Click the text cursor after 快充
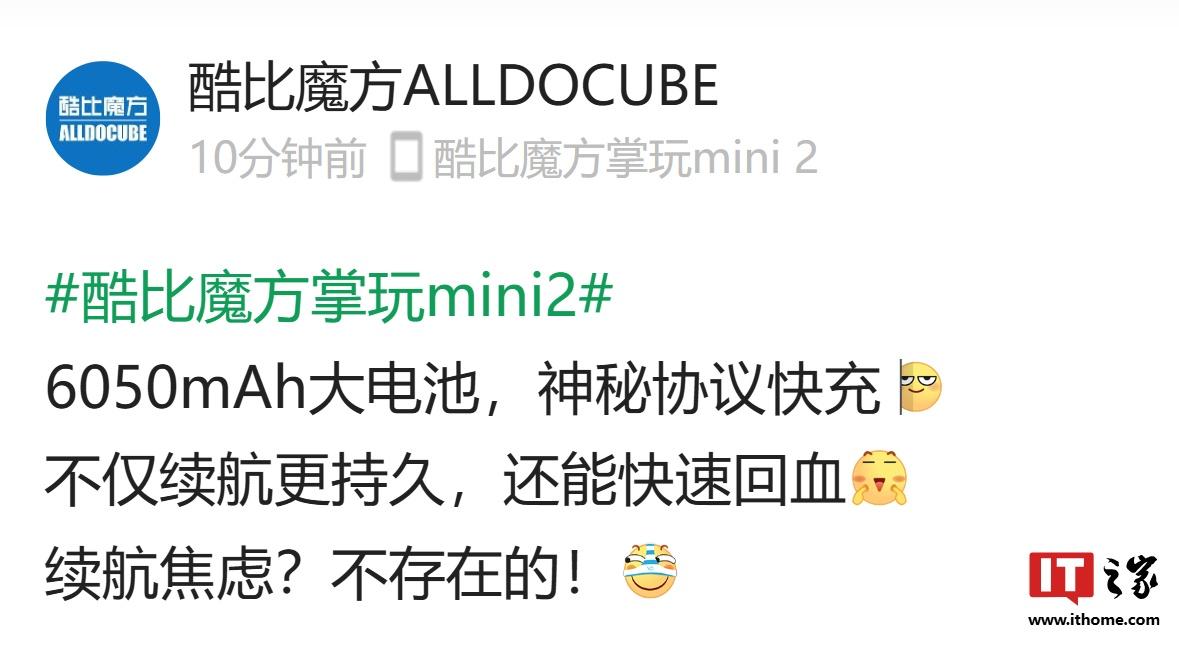 902,388
